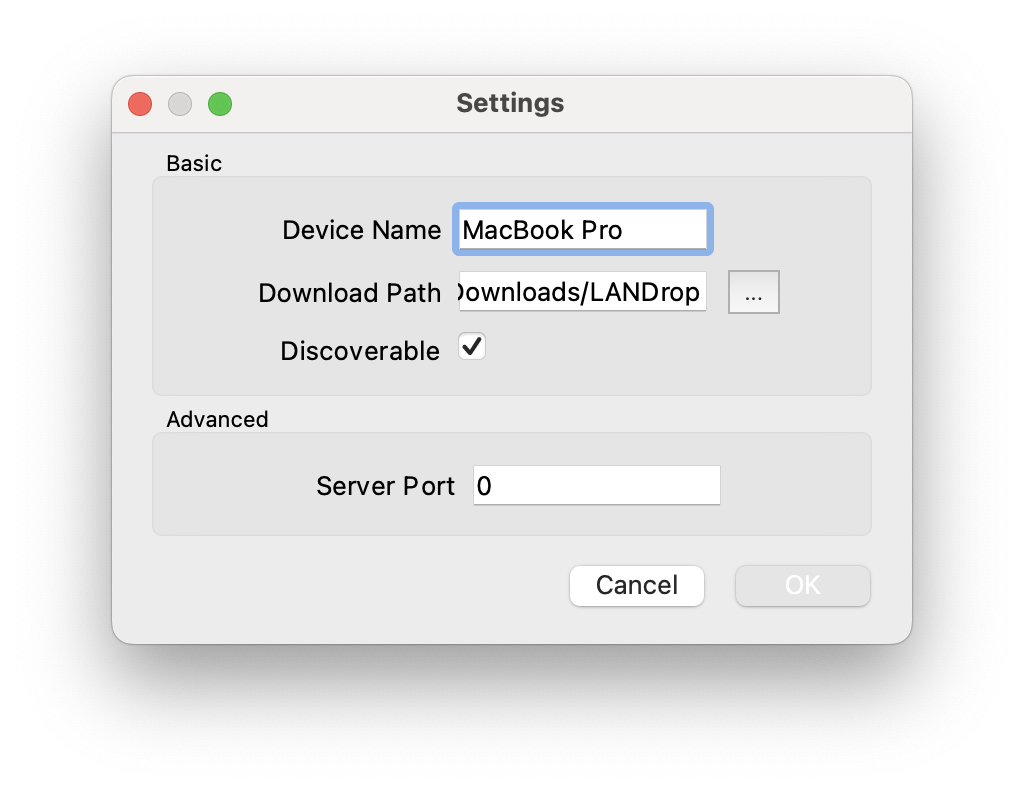Click the Discoverable label text
Viewport: 1024px width, 792px height.
pyautogui.click(x=360, y=351)
